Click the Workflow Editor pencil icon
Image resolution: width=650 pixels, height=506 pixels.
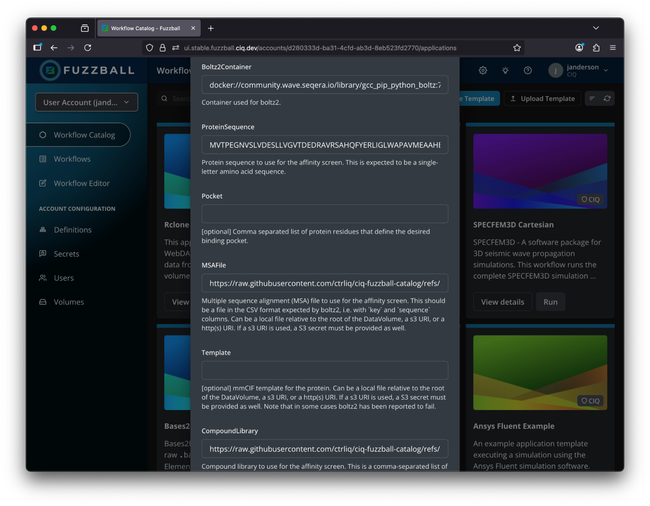(x=42, y=183)
